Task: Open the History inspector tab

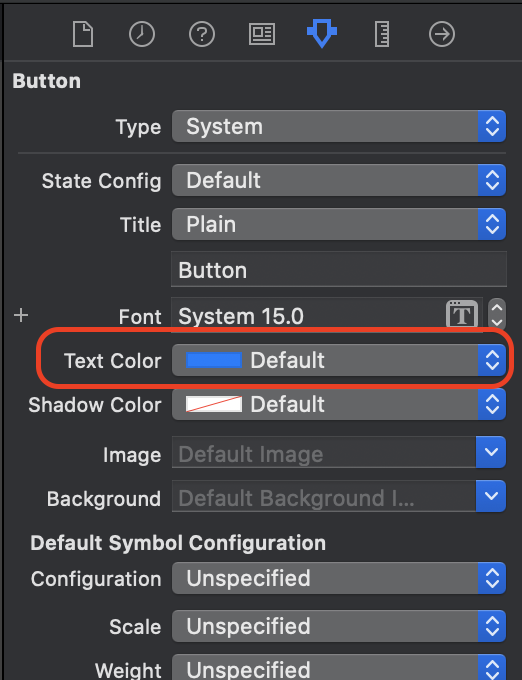Action: click(x=142, y=34)
